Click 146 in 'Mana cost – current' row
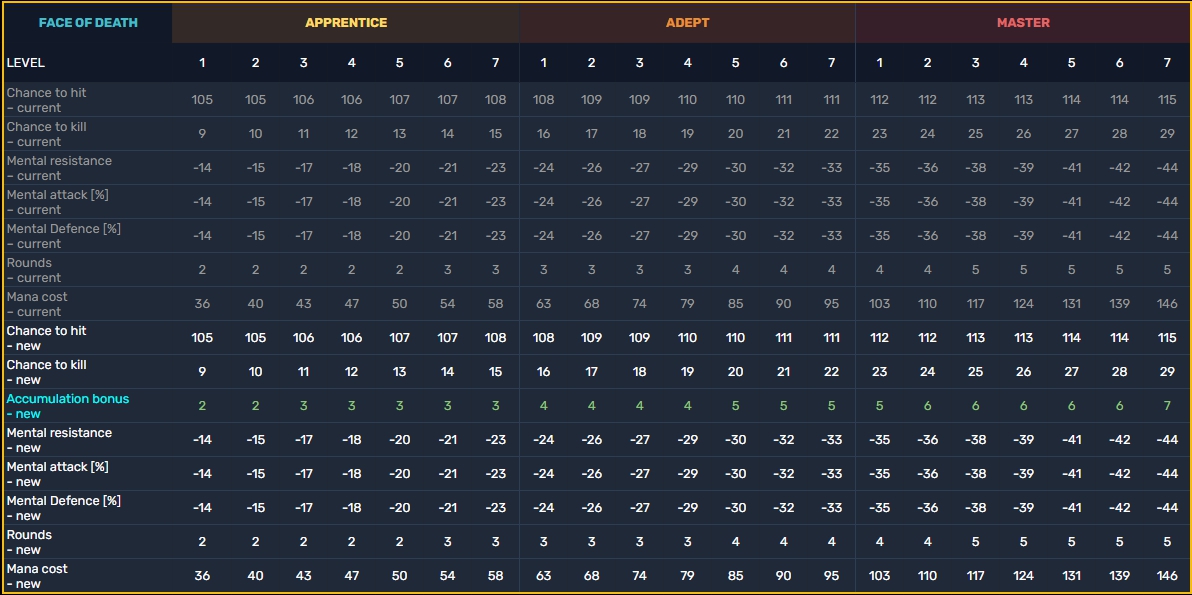 [1167, 304]
